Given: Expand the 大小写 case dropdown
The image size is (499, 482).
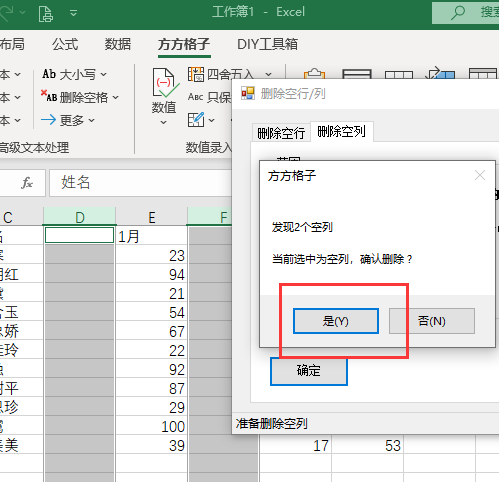Looking at the screenshot, I should click(104, 74).
